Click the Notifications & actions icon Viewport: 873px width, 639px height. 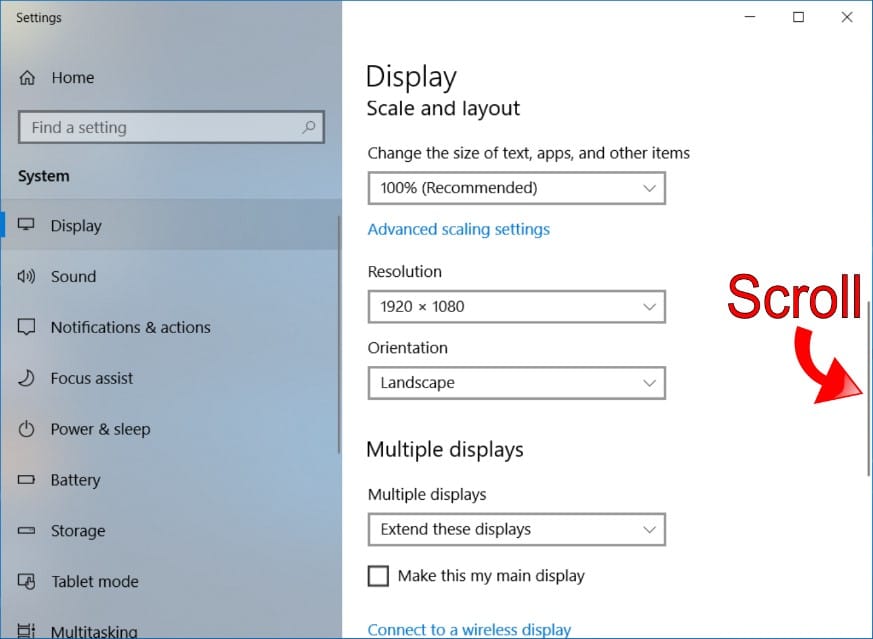coord(27,328)
